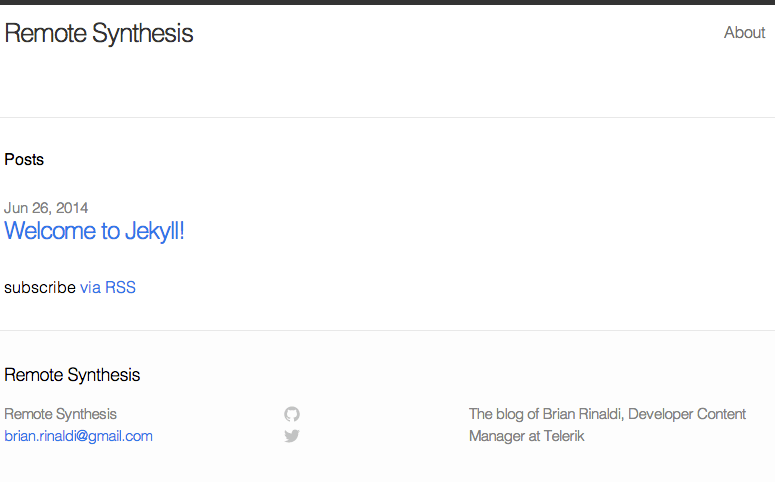Open the GitHub icon link in footer
The height and width of the screenshot is (482, 775).
[x=292, y=414]
